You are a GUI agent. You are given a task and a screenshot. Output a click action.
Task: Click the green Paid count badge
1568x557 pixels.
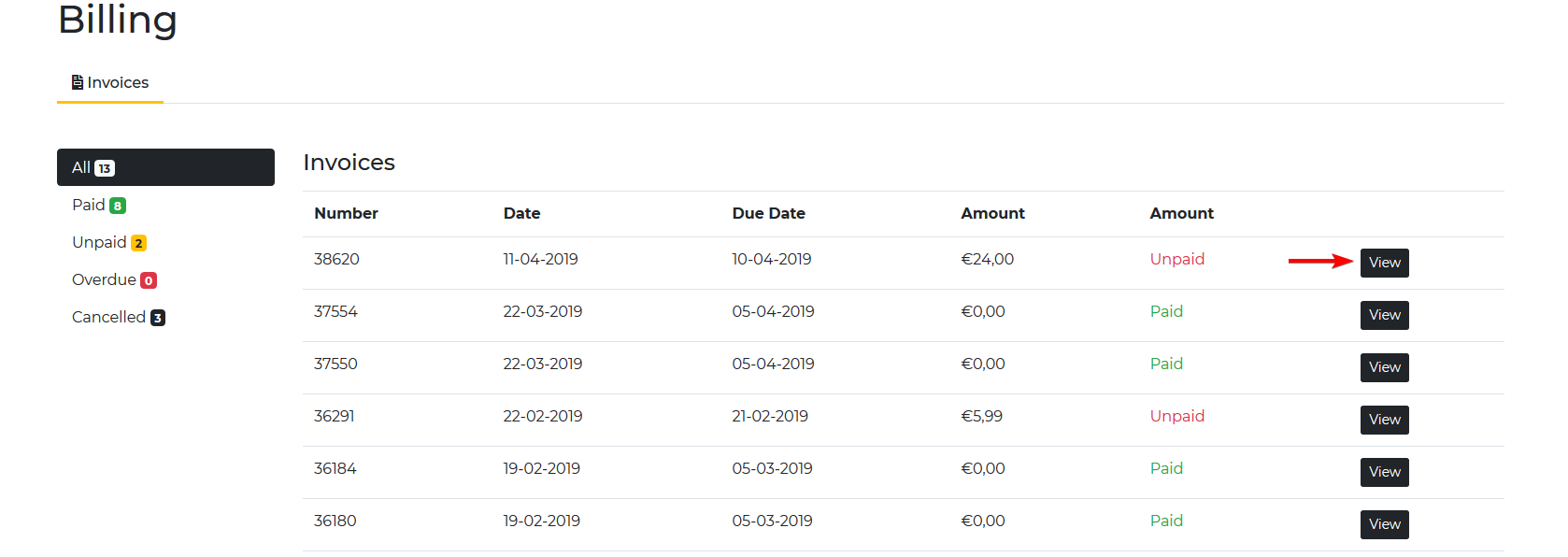coord(118,206)
